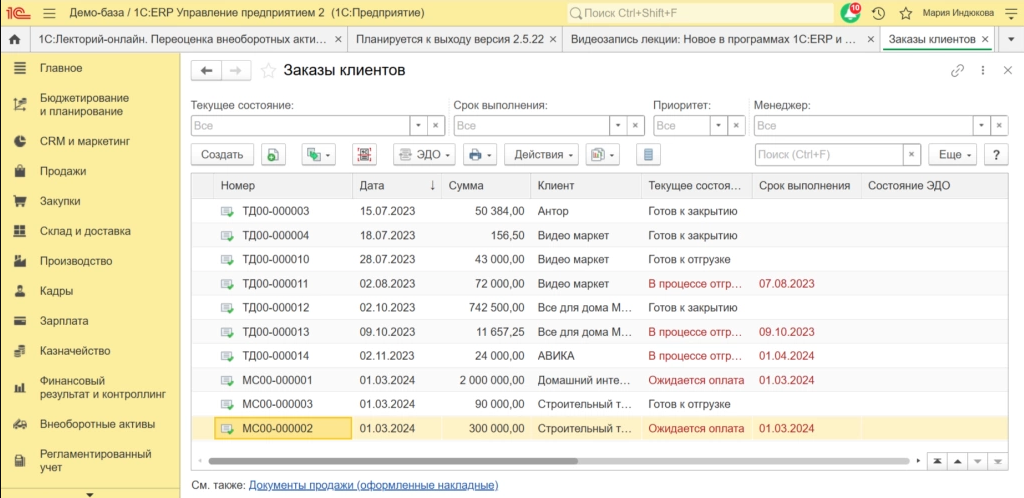Select order row ТД00-000012
This screenshot has height=498, width=1024.
pyautogui.click(x=600, y=307)
